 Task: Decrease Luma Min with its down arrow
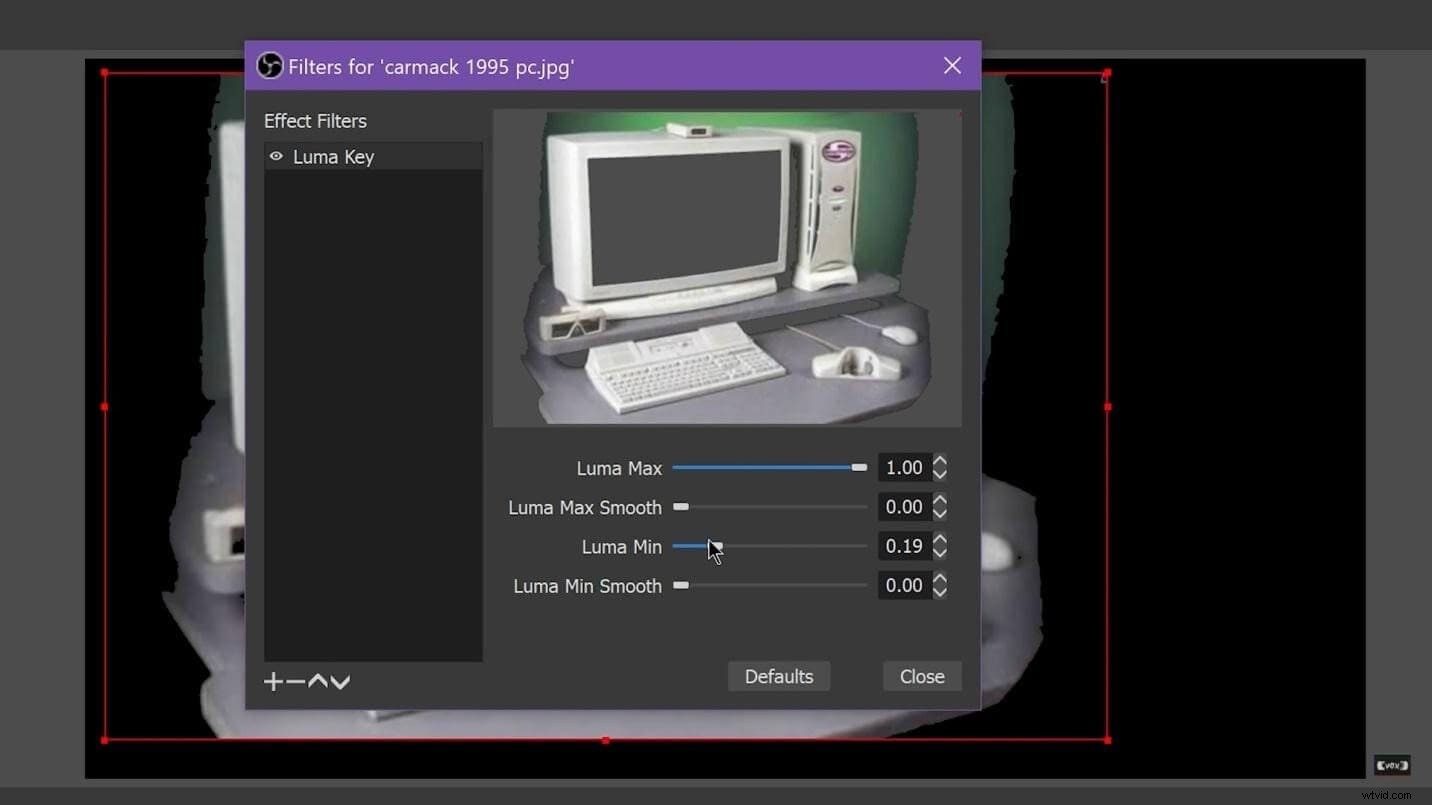tap(938, 552)
